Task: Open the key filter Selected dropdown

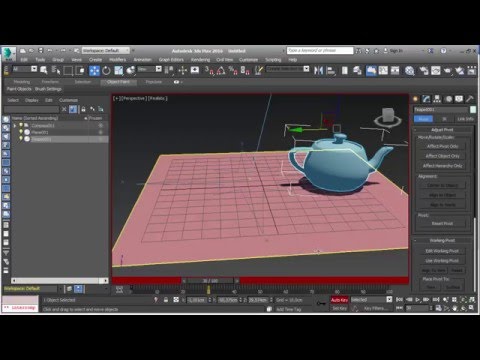Action: pos(371,300)
